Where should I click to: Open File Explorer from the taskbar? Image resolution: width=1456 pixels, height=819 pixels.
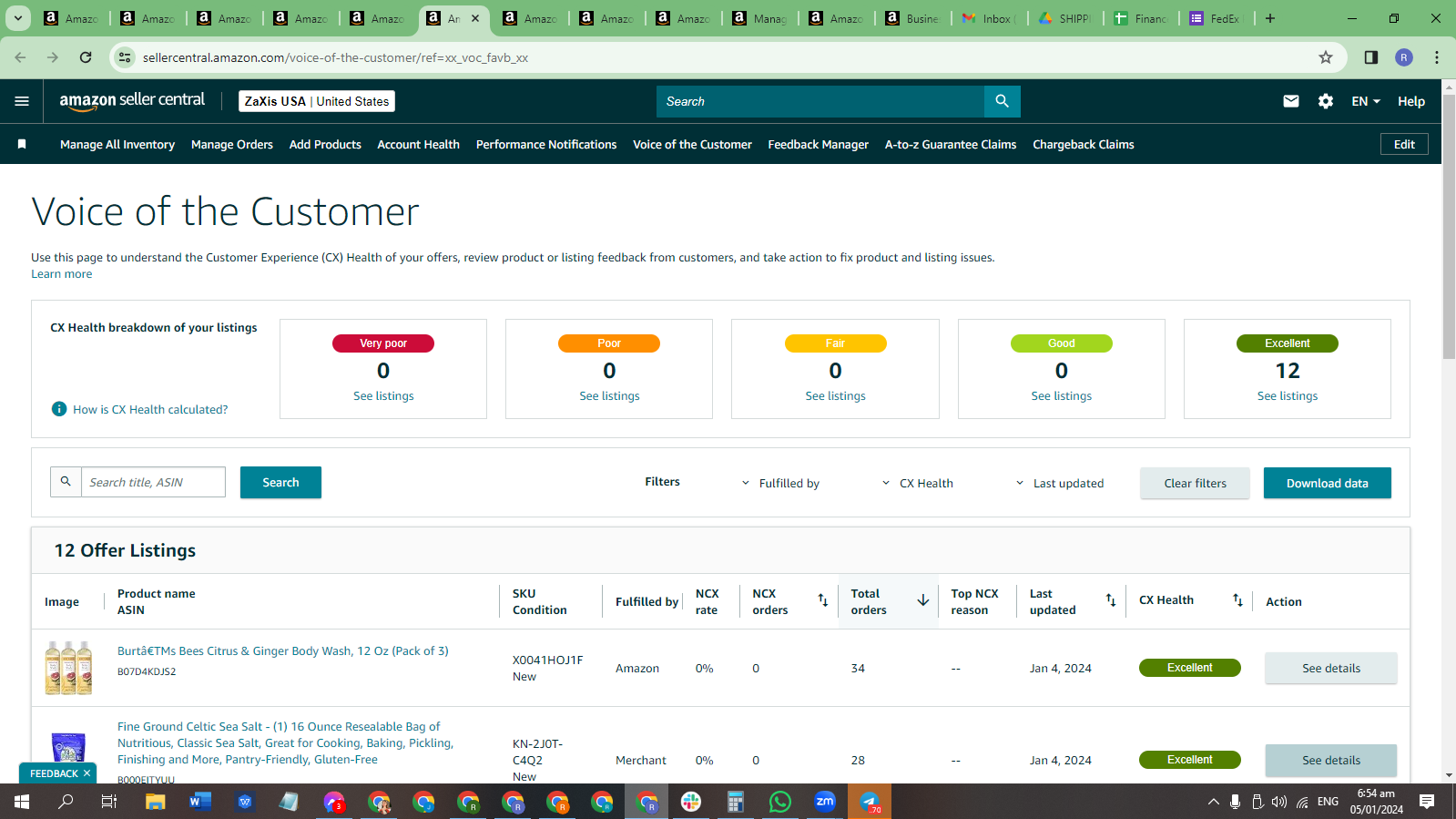tap(156, 802)
